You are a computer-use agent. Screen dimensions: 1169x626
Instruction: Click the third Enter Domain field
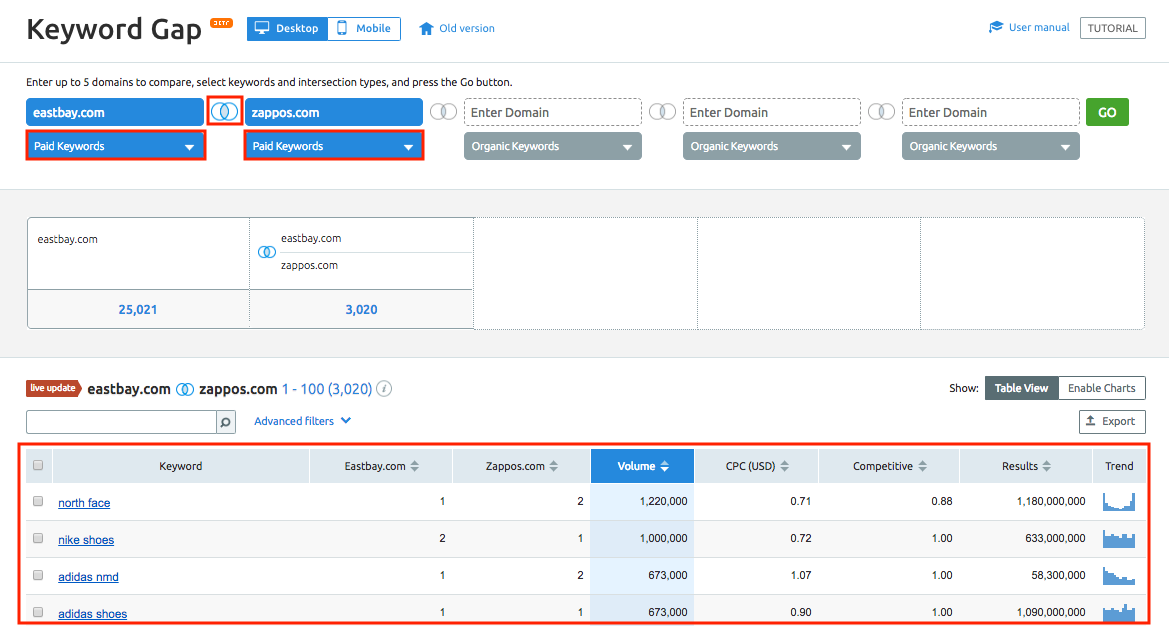(552, 112)
